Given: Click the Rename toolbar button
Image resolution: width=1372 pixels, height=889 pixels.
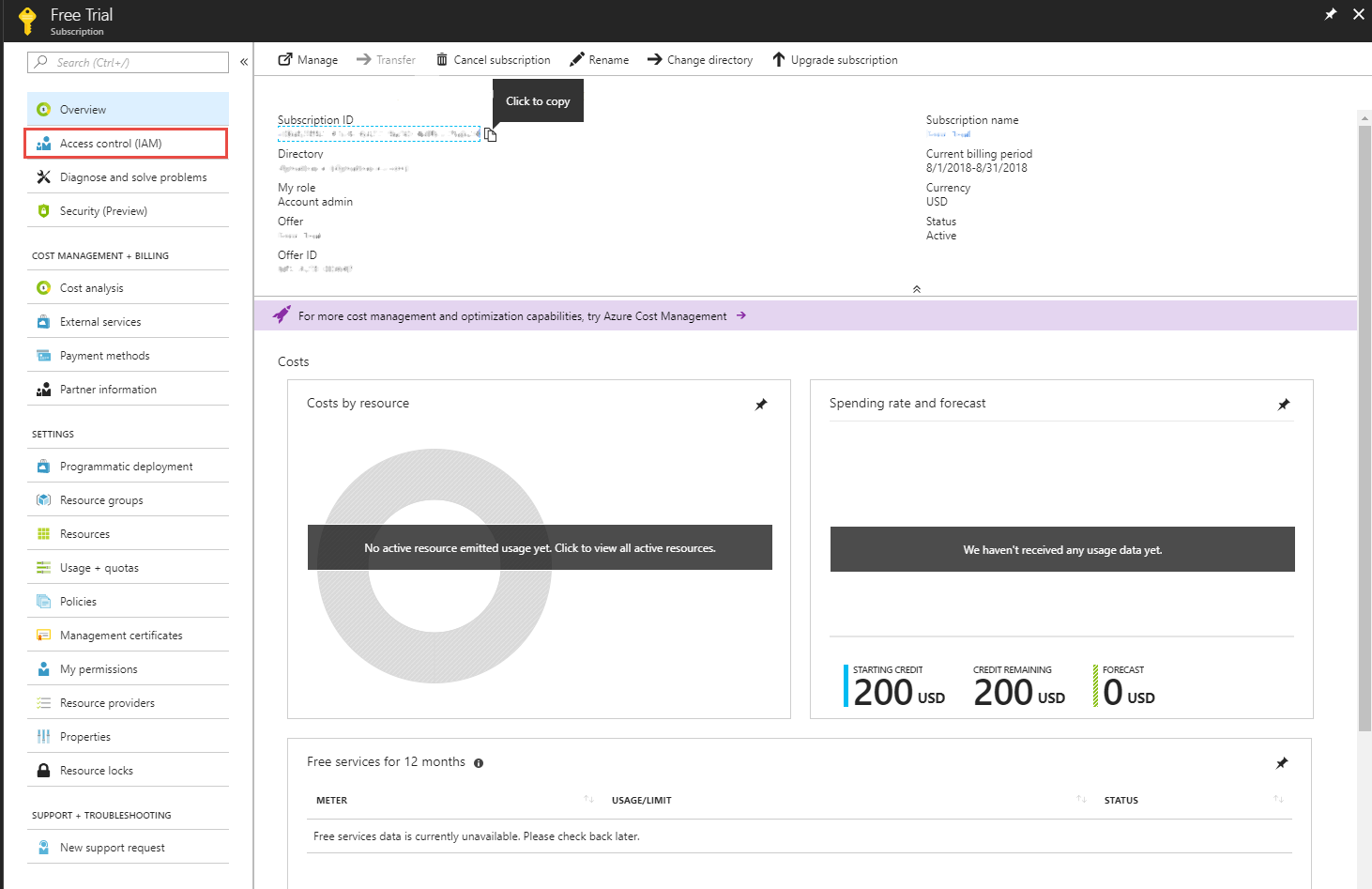Looking at the screenshot, I should click(x=600, y=60).
